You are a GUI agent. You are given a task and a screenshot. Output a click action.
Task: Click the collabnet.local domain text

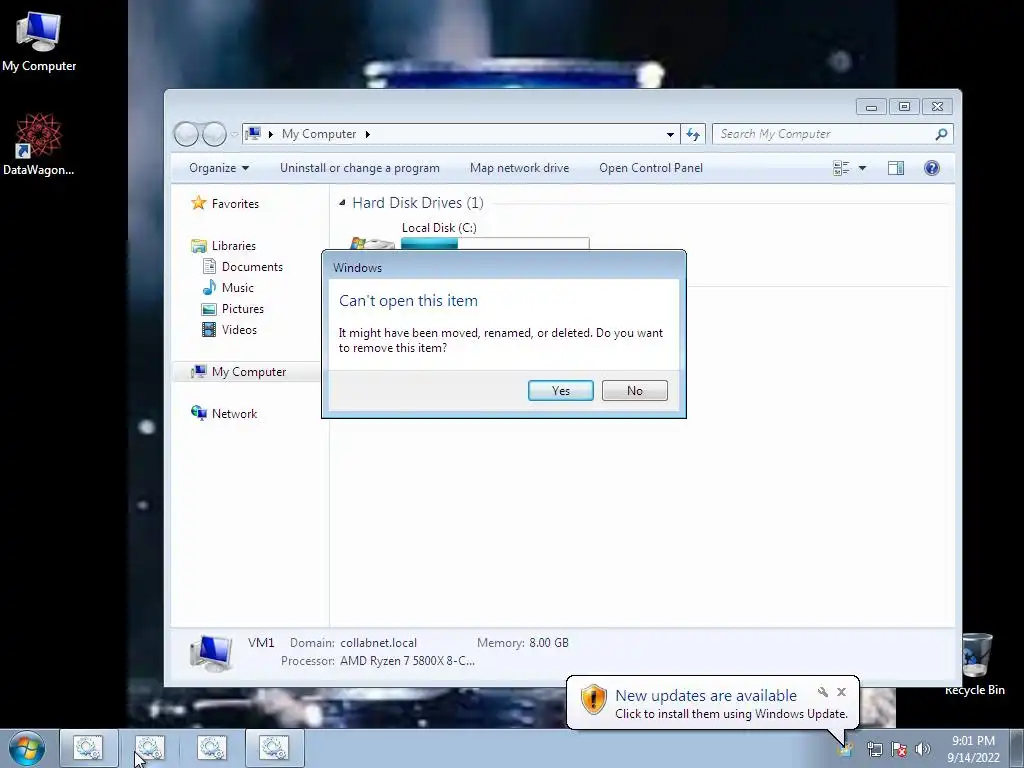[378, 643]
